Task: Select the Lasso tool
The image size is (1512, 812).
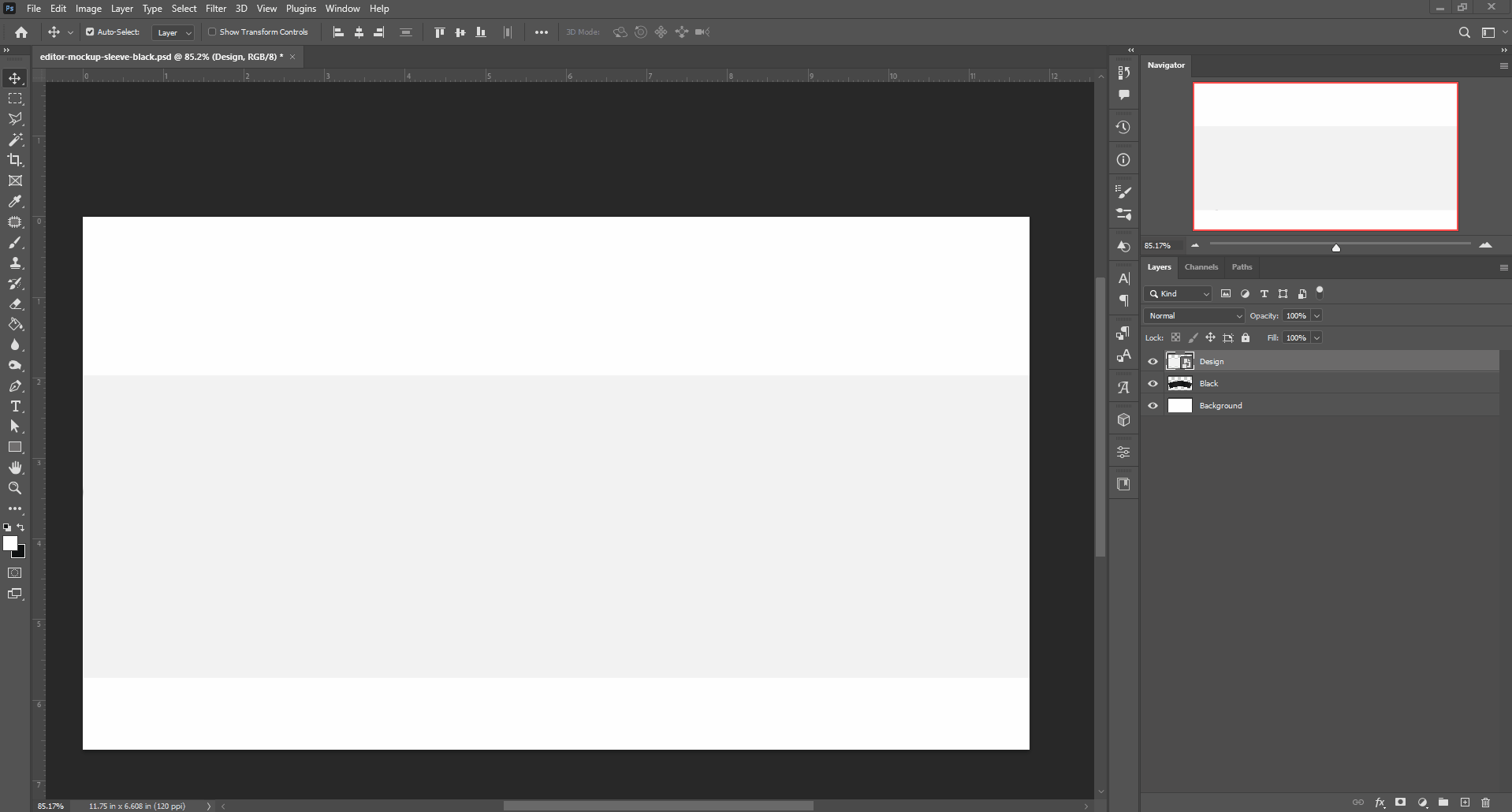Action: (15, 119)
